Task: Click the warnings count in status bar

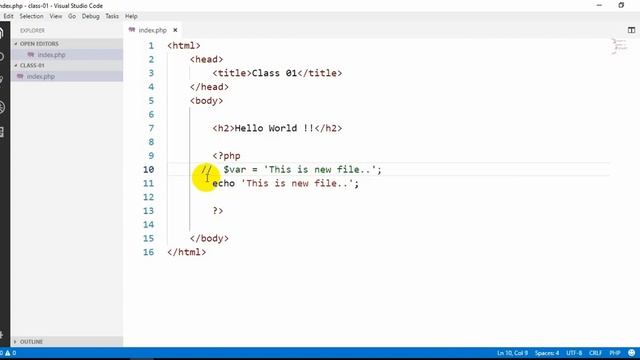Action: (x=11, y=353)
